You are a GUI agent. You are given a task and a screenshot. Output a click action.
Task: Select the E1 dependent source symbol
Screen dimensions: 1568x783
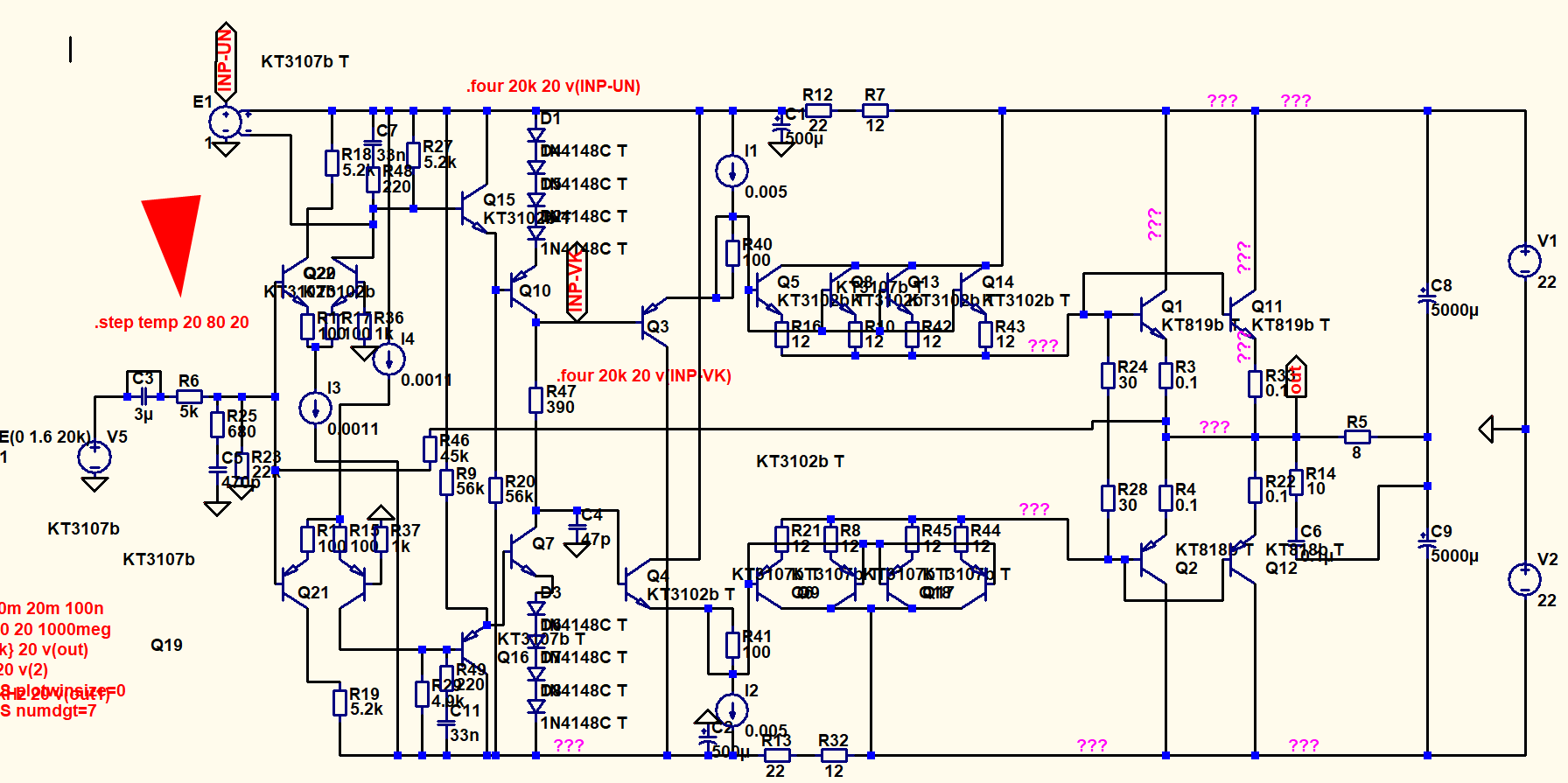pyautogui.click(x=226, y=122)
